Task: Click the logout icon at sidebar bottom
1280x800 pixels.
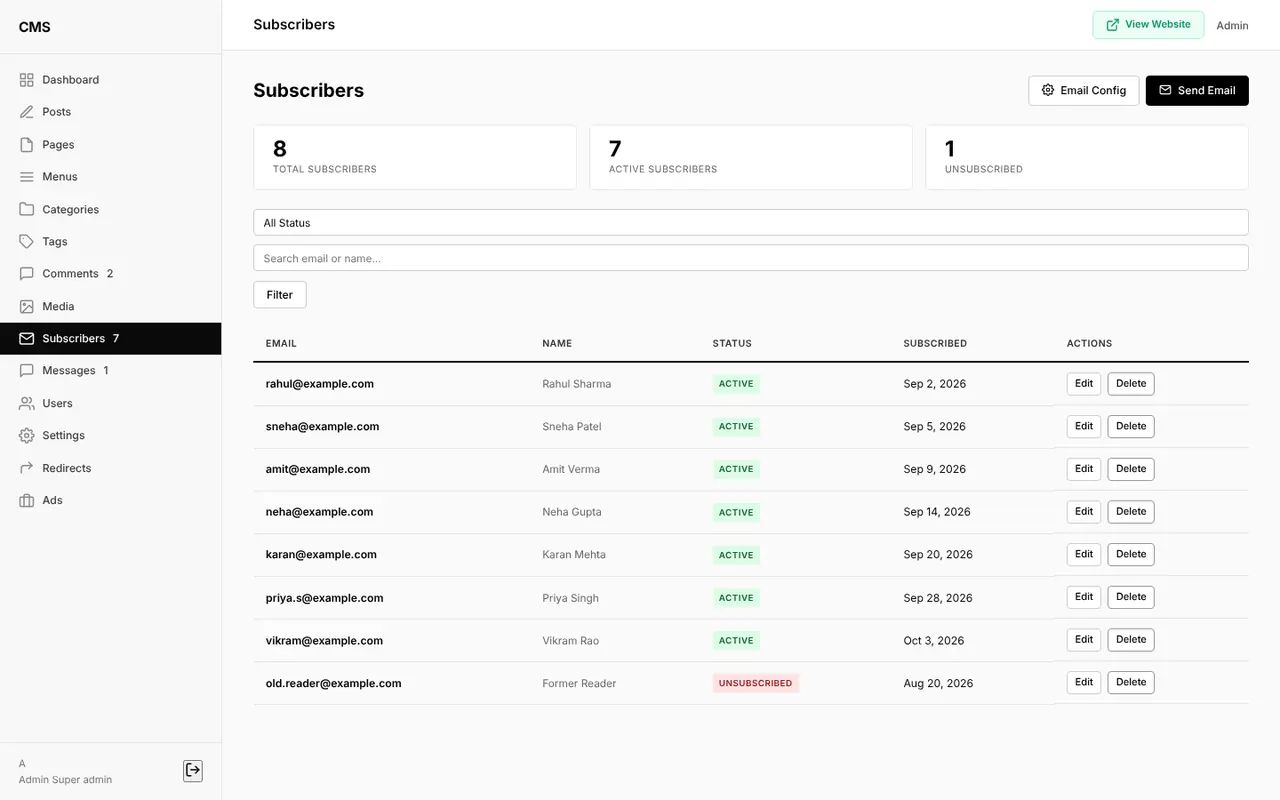Action: click(x=193, y=770)
